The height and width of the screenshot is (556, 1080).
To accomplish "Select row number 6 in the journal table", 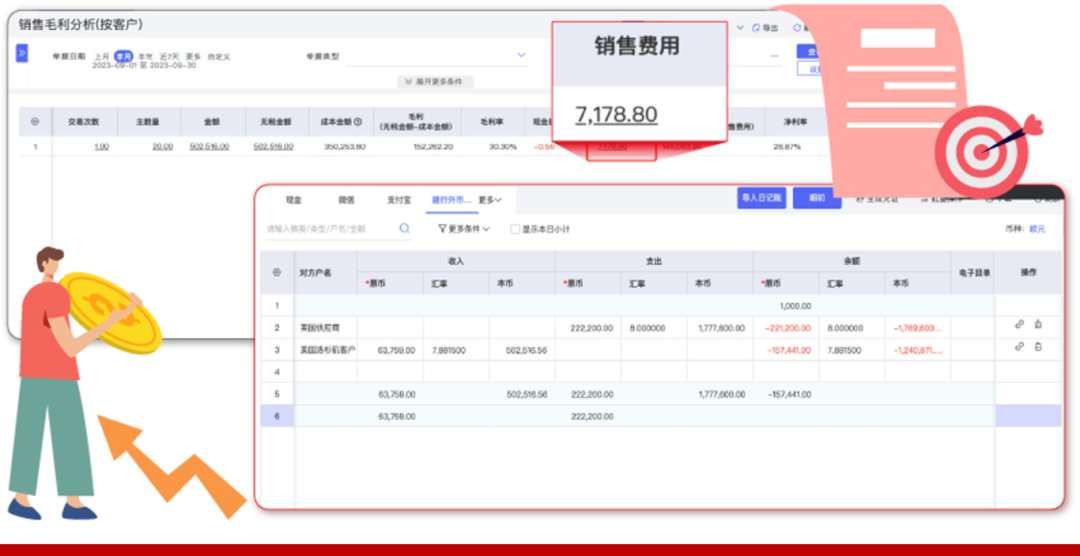I will click(x=277, y=416).
